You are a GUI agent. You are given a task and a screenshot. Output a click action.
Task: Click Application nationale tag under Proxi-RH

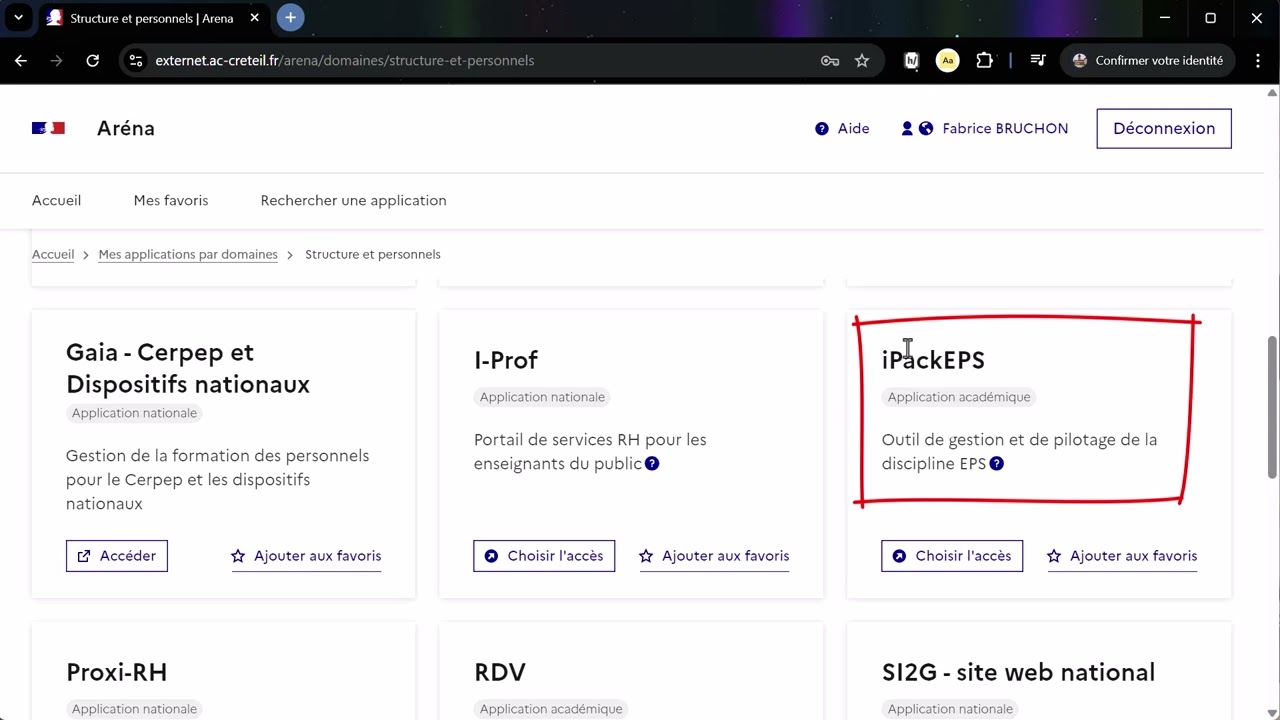(x=134, y=709)
